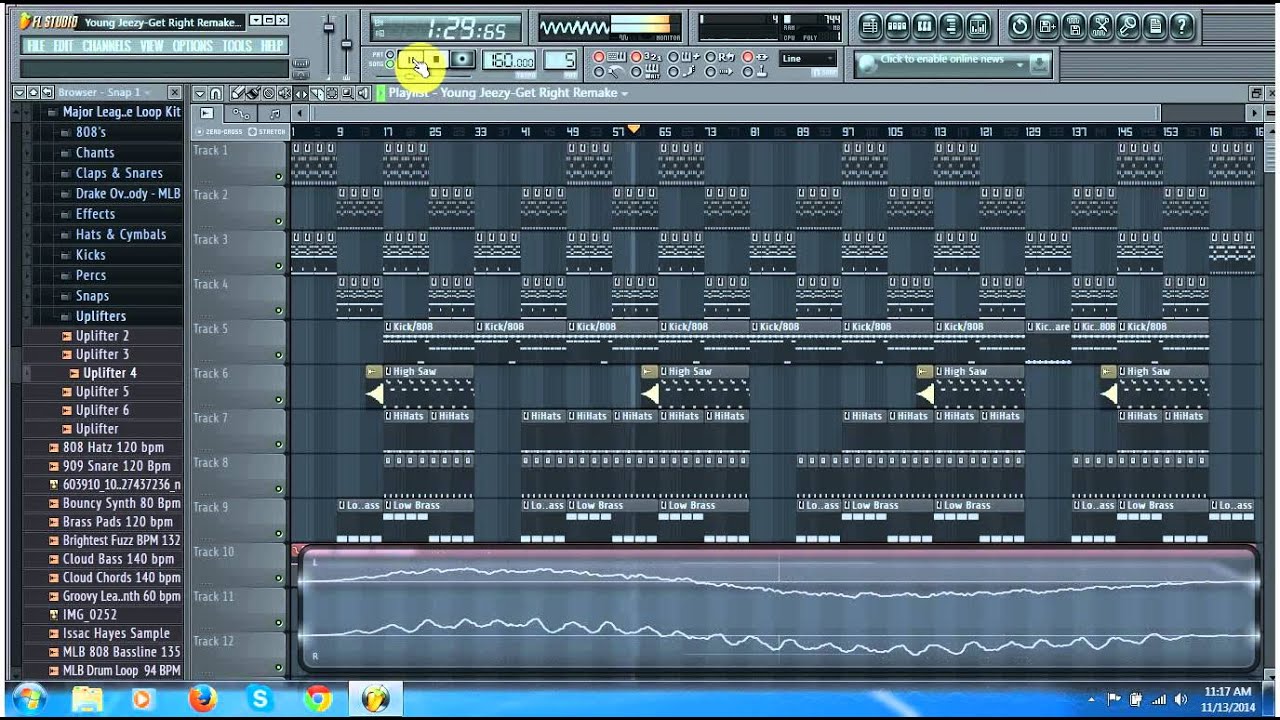Switch to automation clip focus tab
This screenshot has width=1280, height=720.
point(241,114)
